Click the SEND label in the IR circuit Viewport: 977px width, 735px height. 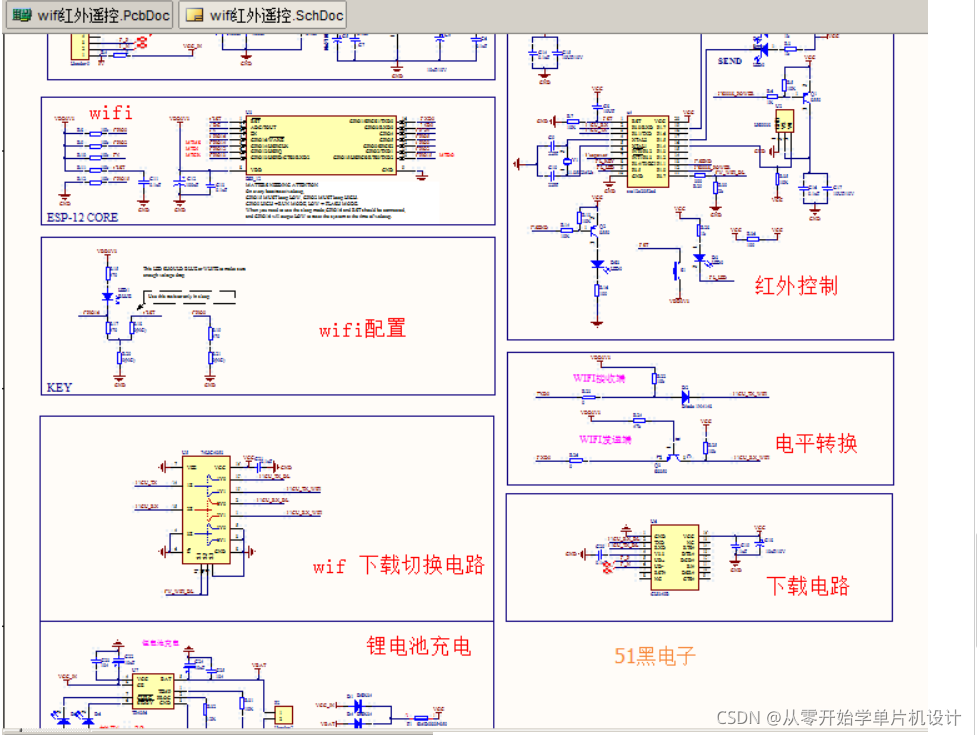pos(729,60)
